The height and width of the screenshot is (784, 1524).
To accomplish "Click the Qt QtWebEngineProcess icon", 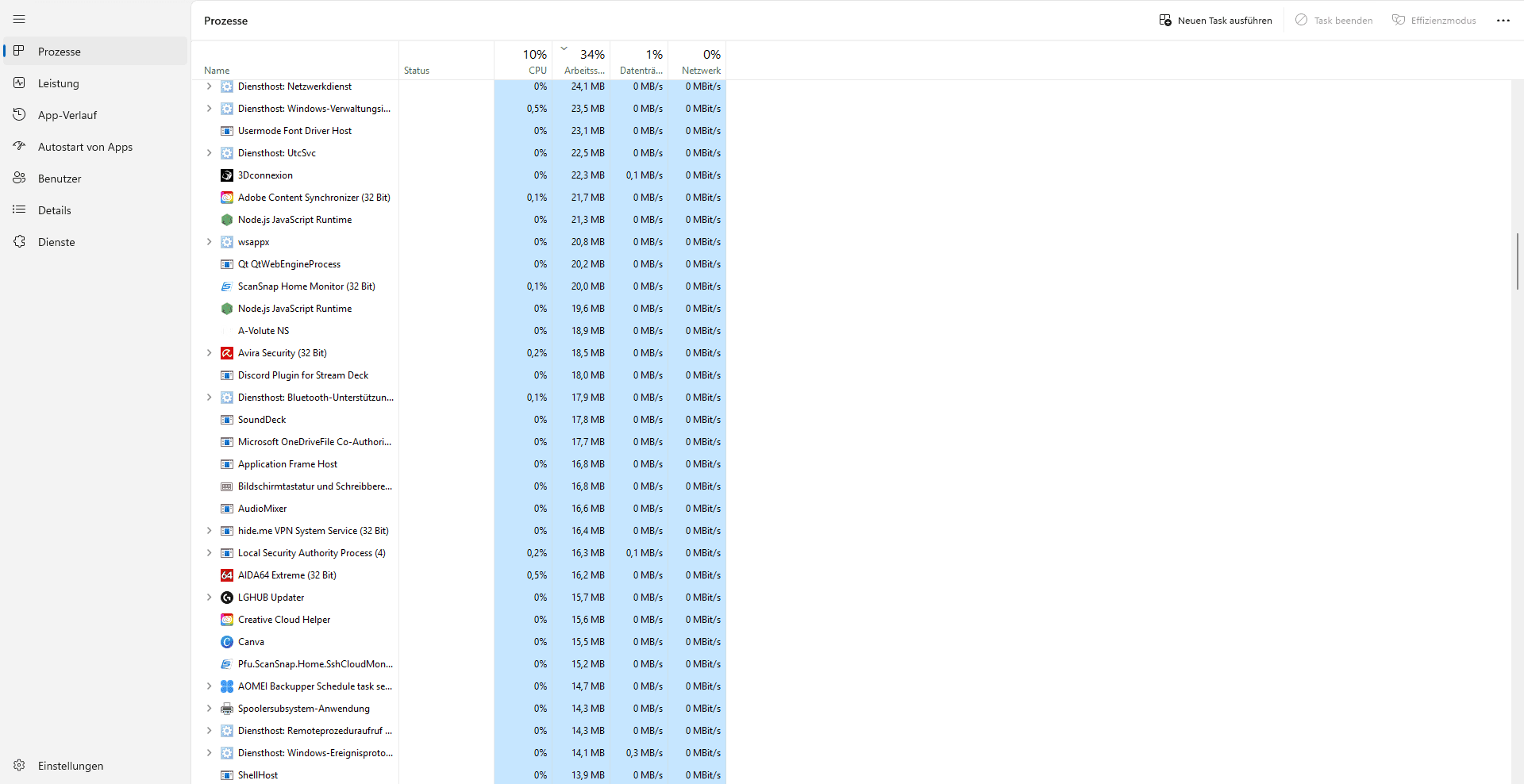I will tap(227, 264).
